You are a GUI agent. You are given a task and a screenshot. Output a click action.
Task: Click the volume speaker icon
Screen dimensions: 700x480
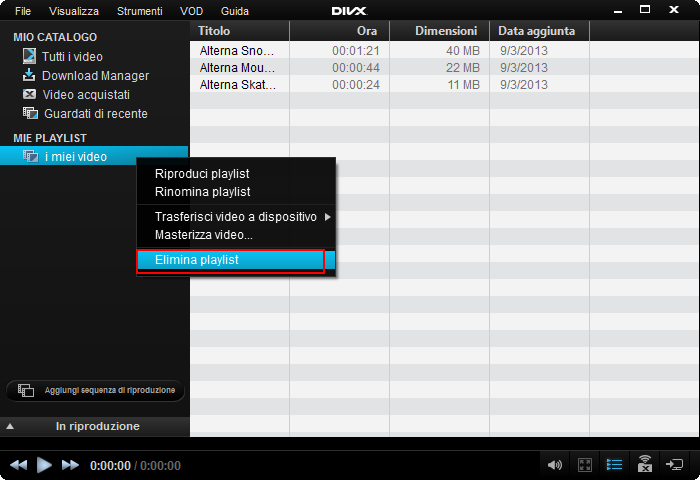tap(554, 465)
